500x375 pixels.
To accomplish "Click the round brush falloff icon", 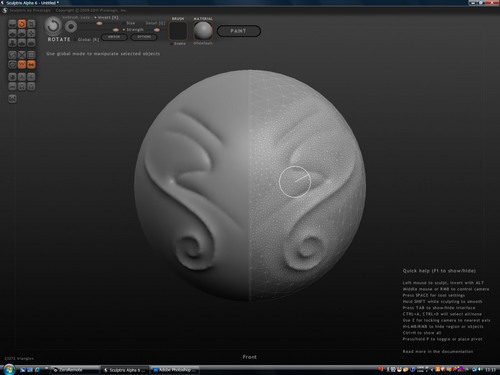I will [71, 26].
